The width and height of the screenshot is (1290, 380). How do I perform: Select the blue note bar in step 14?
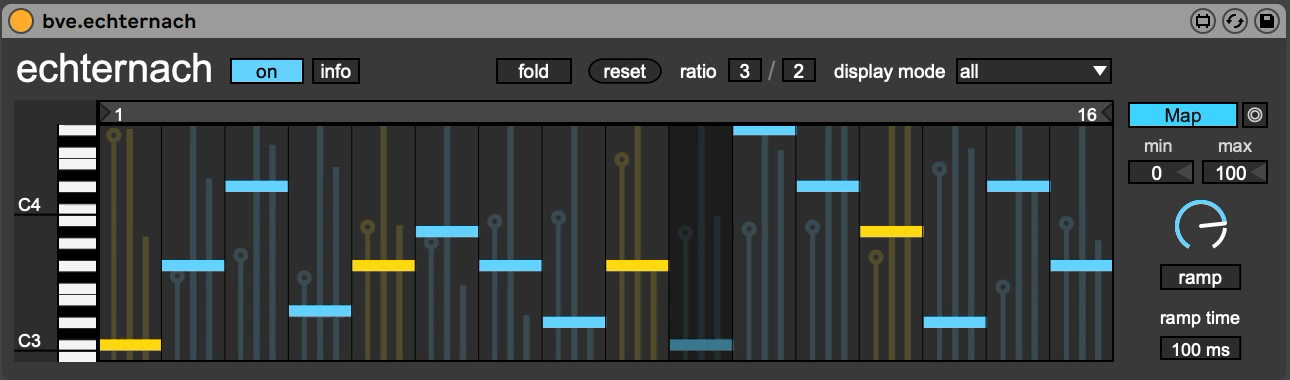coord(954,322)
